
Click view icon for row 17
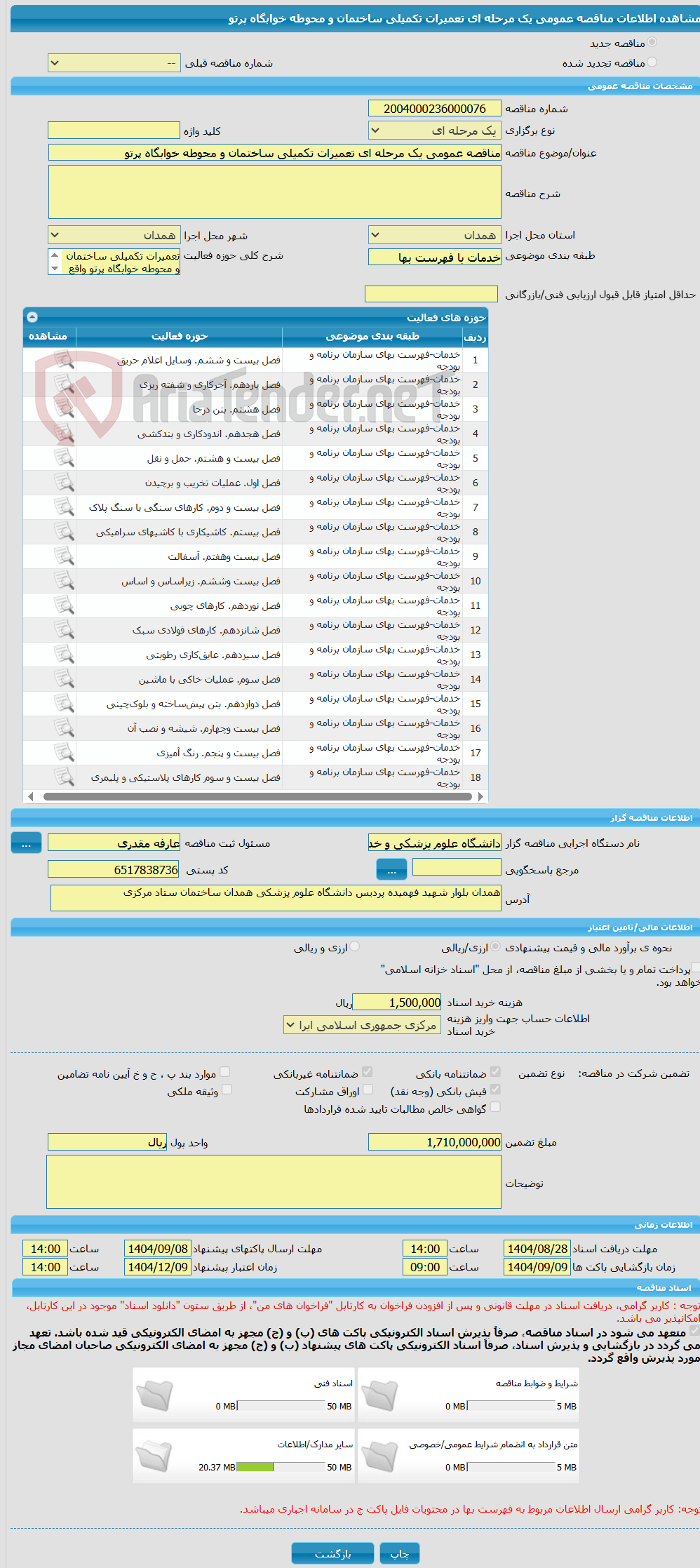[x=64, y=753]
